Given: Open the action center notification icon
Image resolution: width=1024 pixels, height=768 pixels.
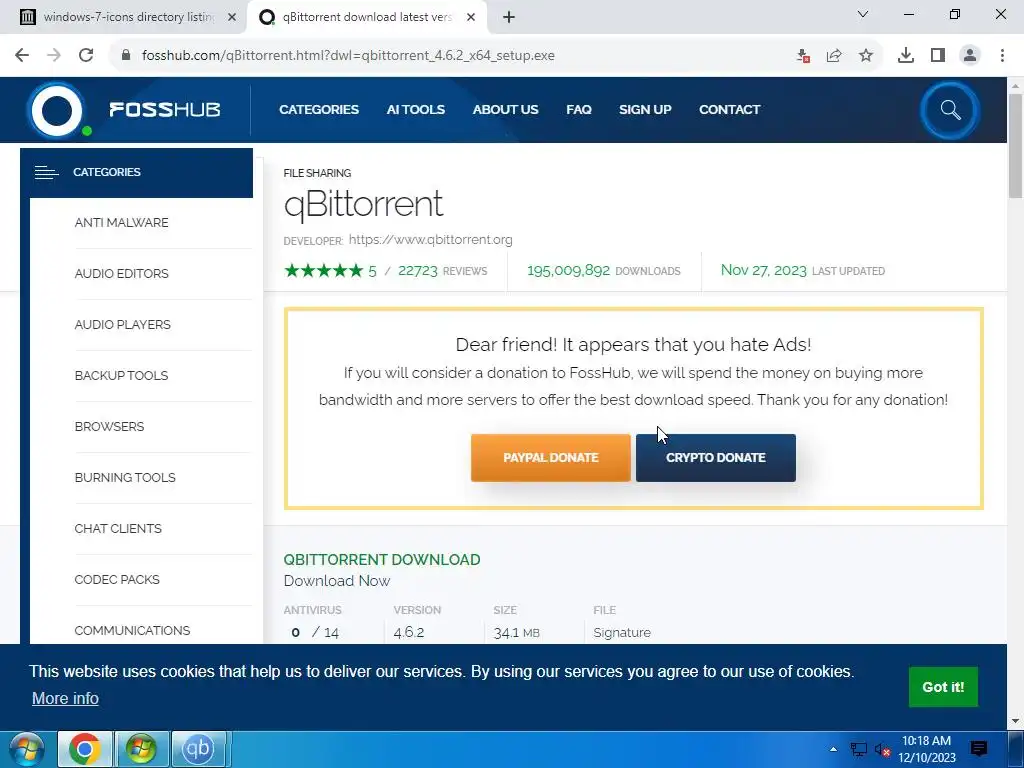Looking at the screenshot, I should [979, 749].
